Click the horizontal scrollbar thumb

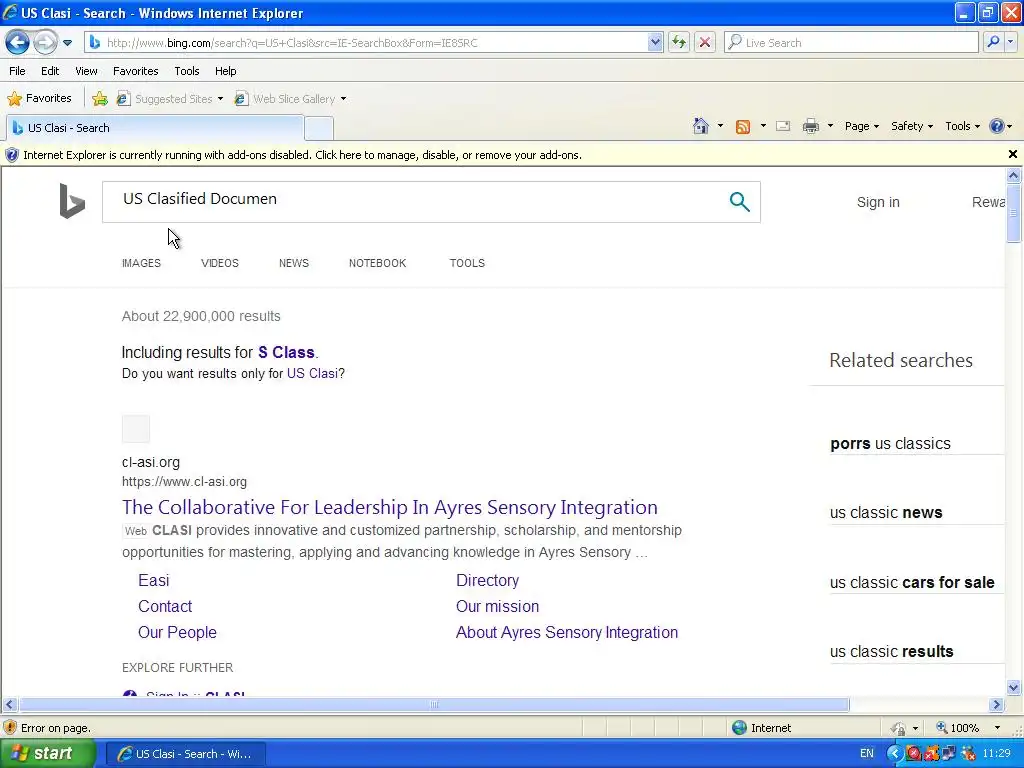coord(434,705)
